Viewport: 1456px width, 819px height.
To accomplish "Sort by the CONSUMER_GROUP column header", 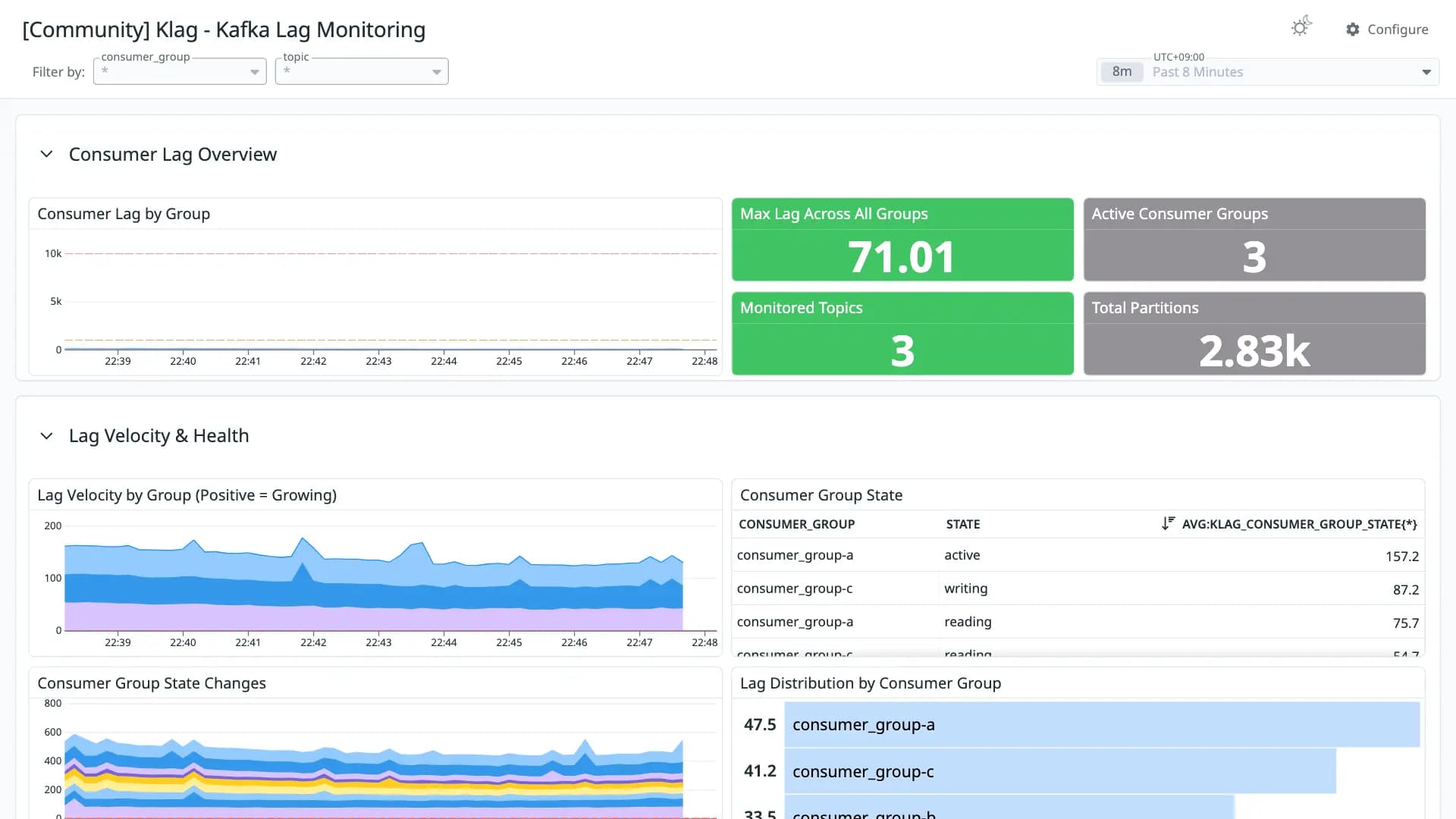I will pyautogui.click(x=796, y=524).
